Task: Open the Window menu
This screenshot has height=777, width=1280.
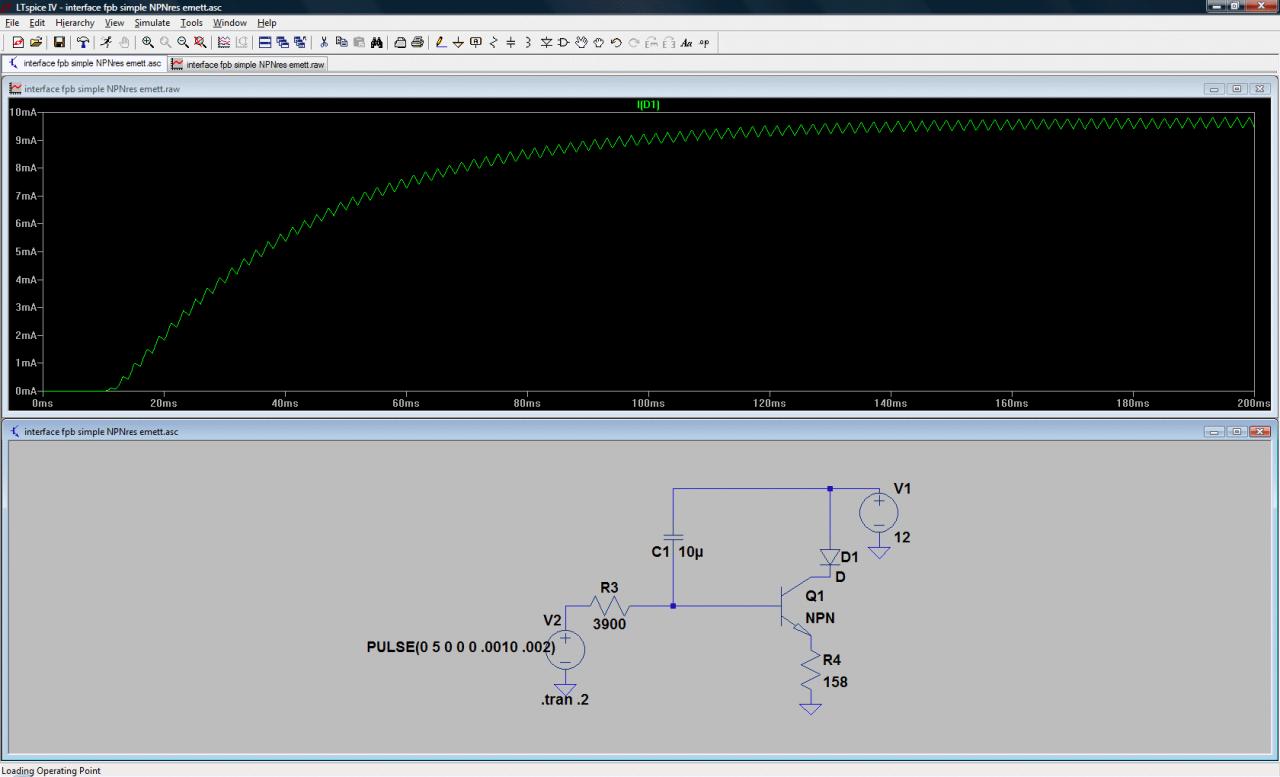Action: (x=230, y=22)
